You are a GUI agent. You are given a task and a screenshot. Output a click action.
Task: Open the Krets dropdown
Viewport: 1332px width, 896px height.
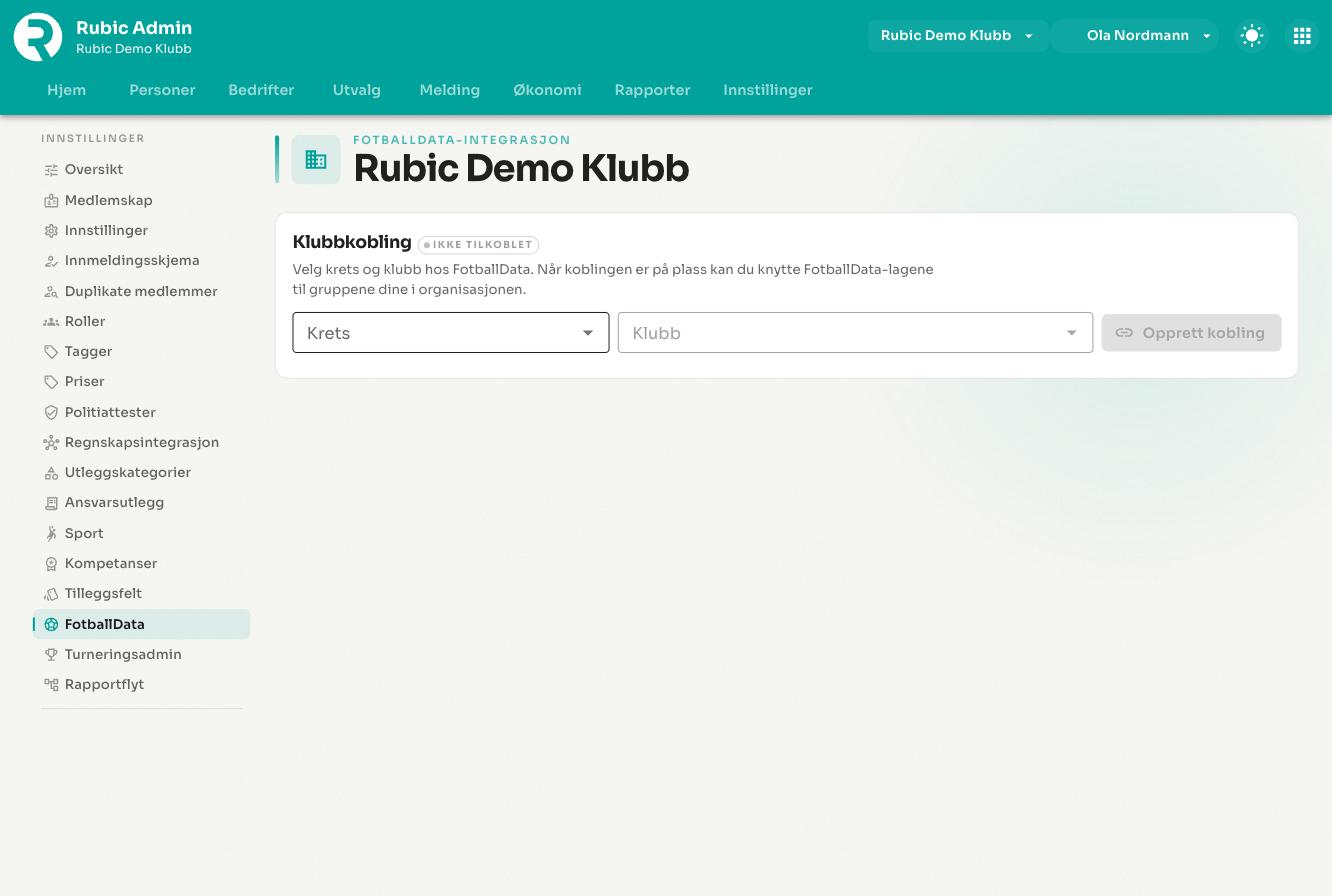pos(451,333)
